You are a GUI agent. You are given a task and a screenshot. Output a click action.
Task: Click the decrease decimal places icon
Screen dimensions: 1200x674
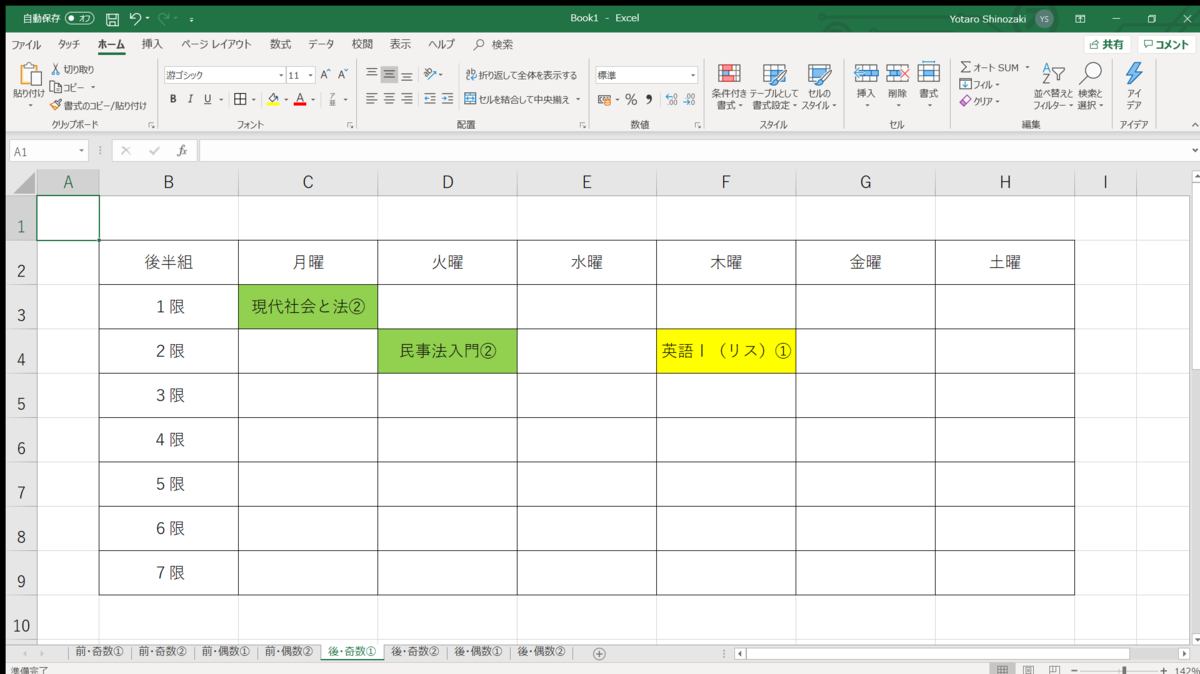click(690, 99)
